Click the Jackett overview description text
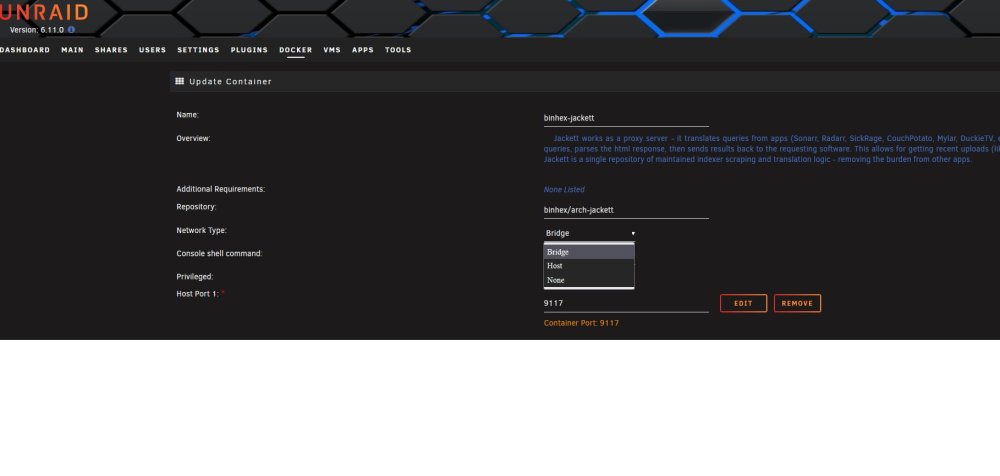 pyautogui.click(x=772, y=149)
